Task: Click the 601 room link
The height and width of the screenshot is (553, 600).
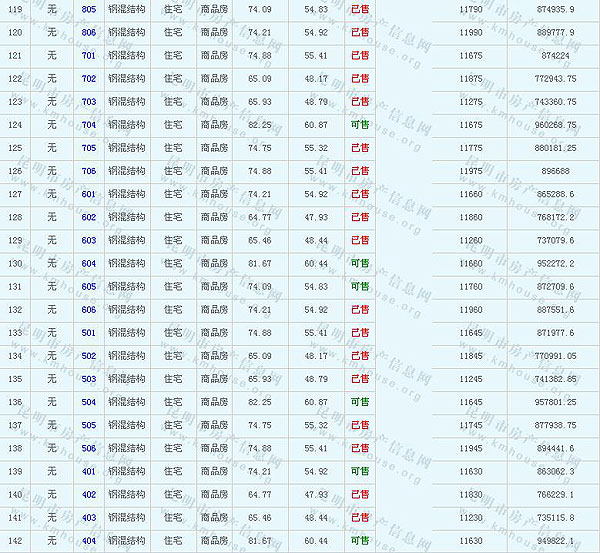Action: 89,194
